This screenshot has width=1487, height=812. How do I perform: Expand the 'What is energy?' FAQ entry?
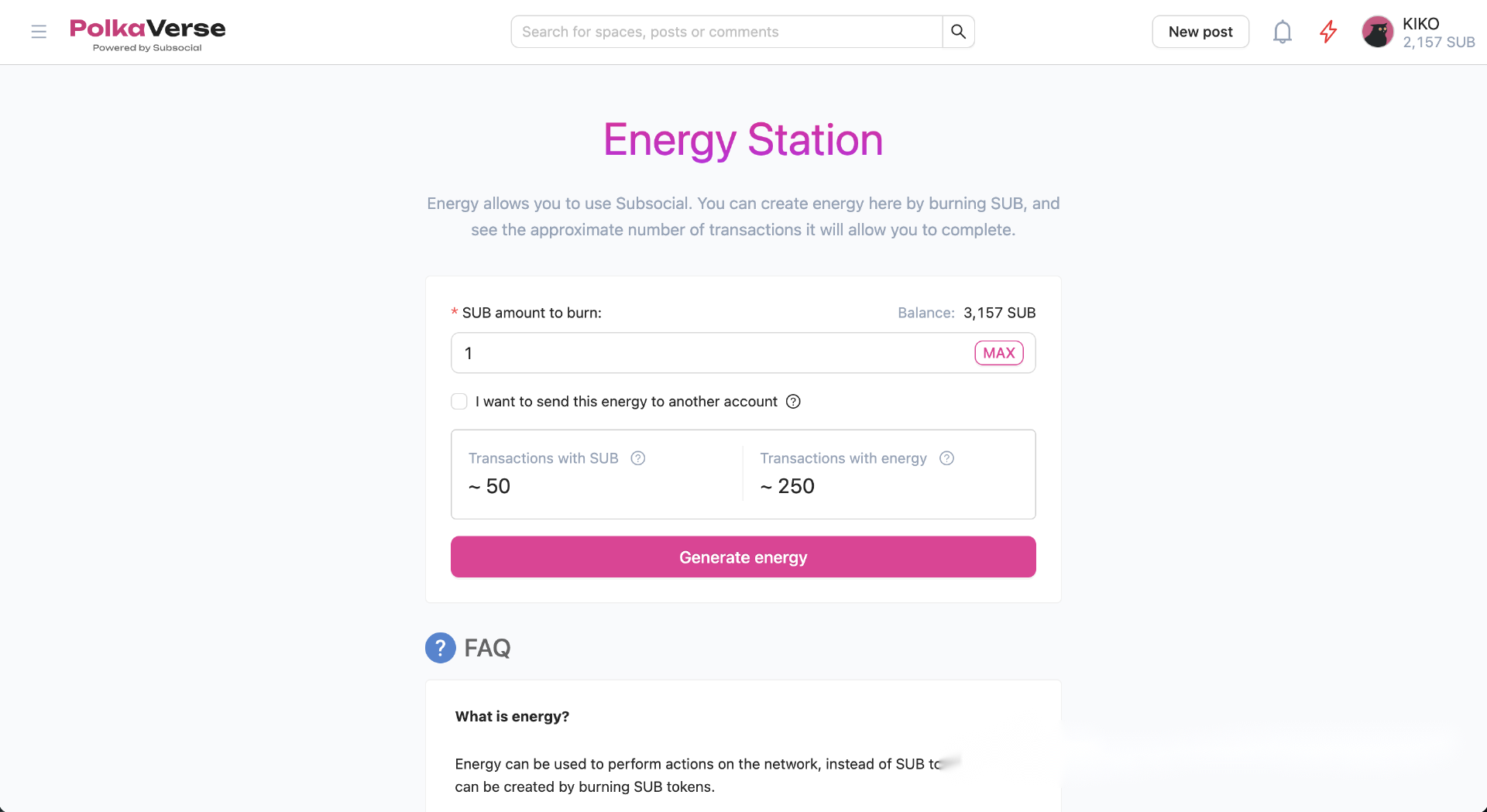[x=512, y=717]
